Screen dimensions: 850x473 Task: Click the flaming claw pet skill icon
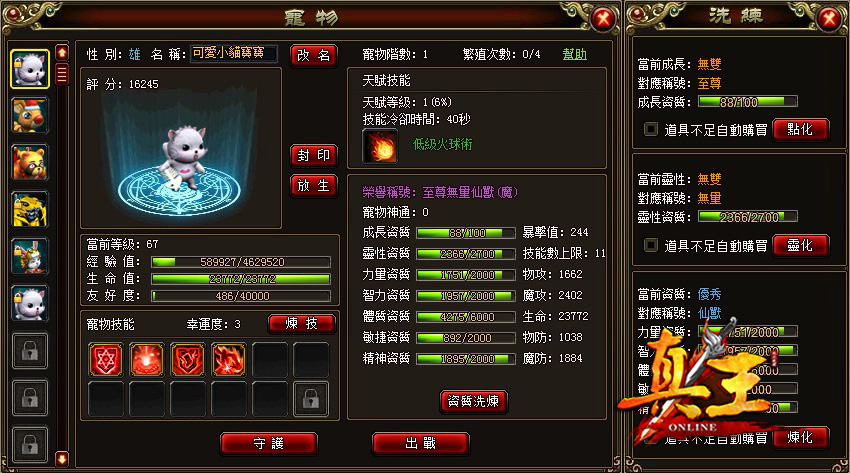pyautogui.click(x=229, y=359)
